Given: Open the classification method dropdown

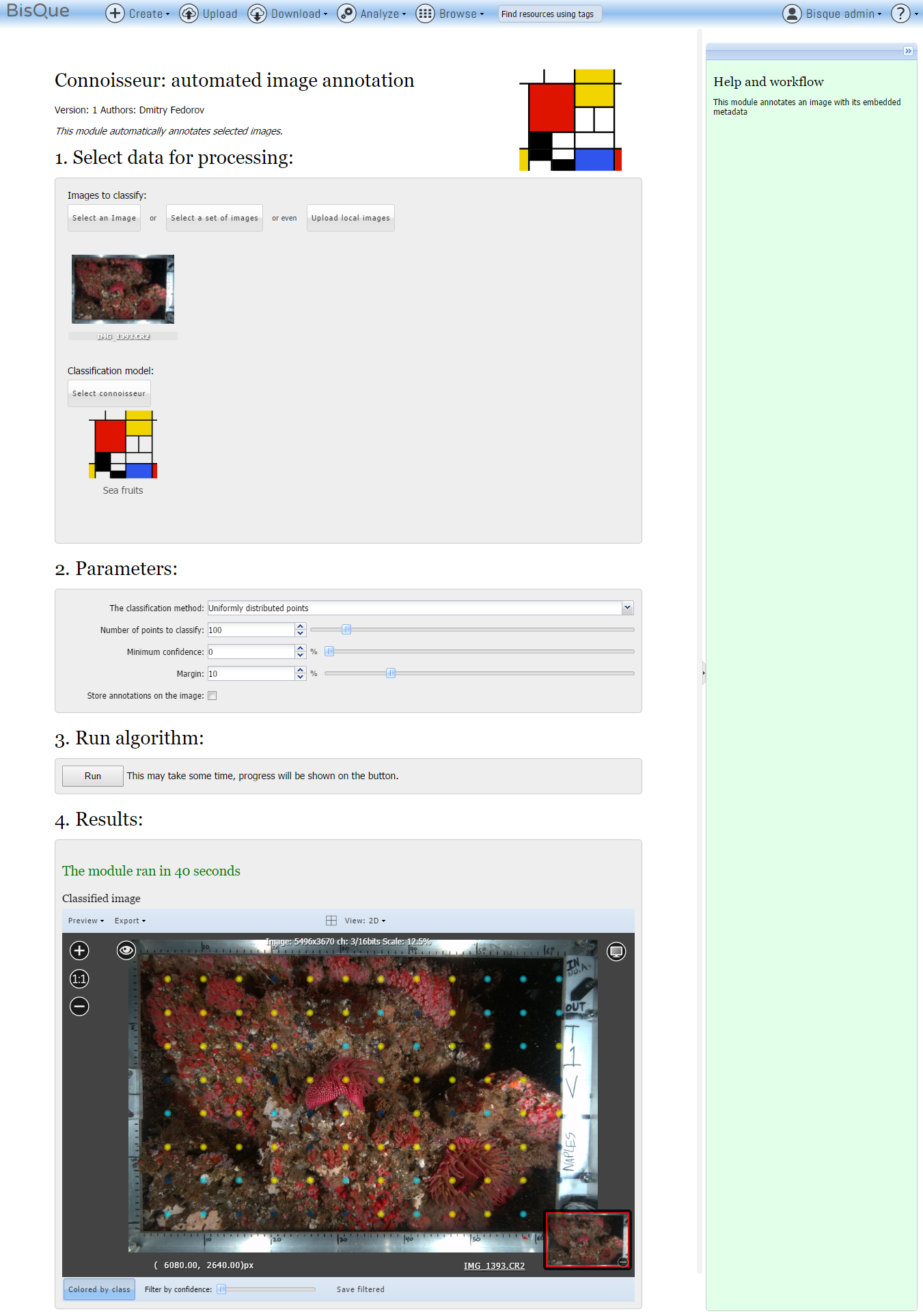Looking at the screenshot, I should coord(627,608).
